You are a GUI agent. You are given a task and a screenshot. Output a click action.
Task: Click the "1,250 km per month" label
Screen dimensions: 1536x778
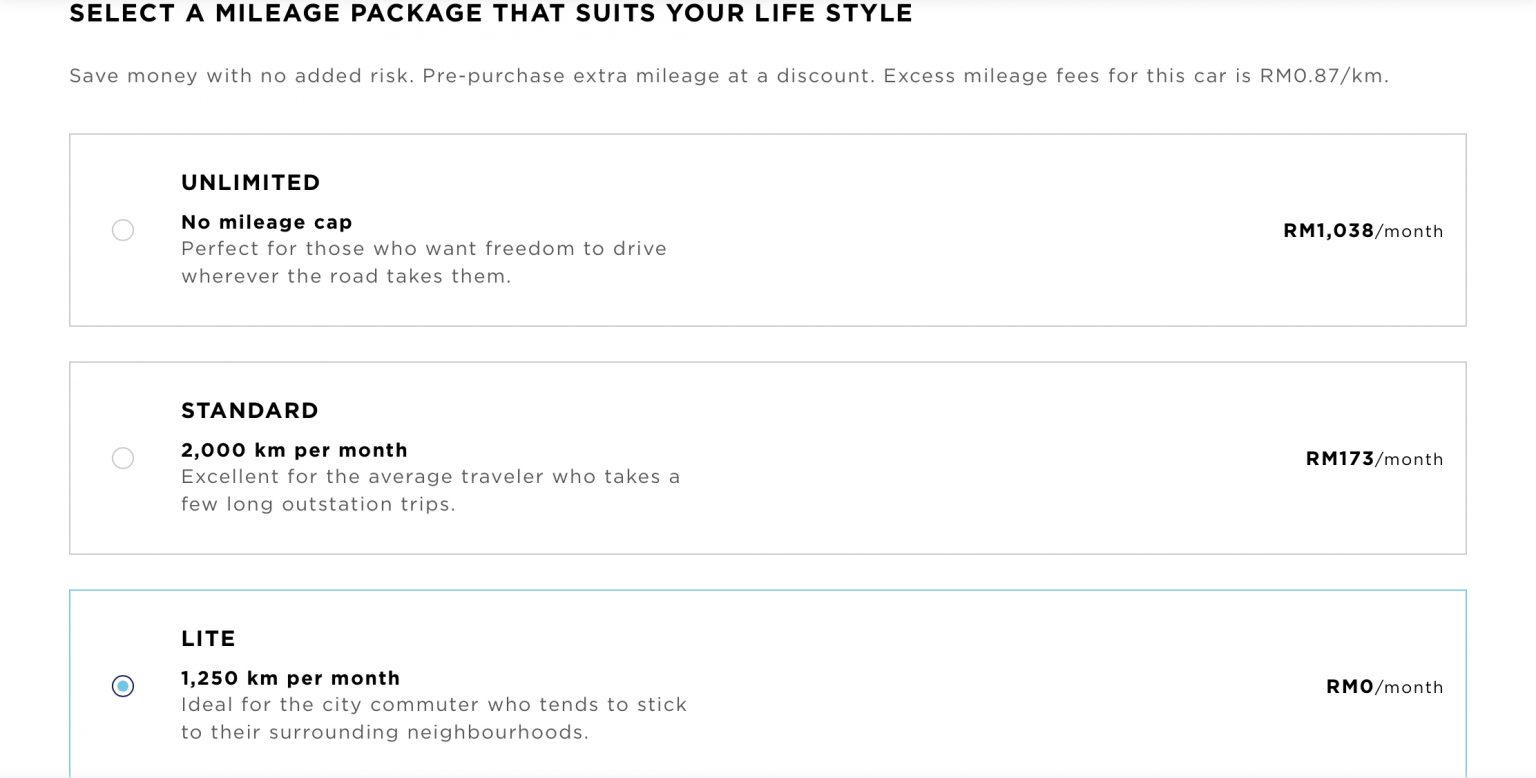pyautogui.click(x=290, y=678)
